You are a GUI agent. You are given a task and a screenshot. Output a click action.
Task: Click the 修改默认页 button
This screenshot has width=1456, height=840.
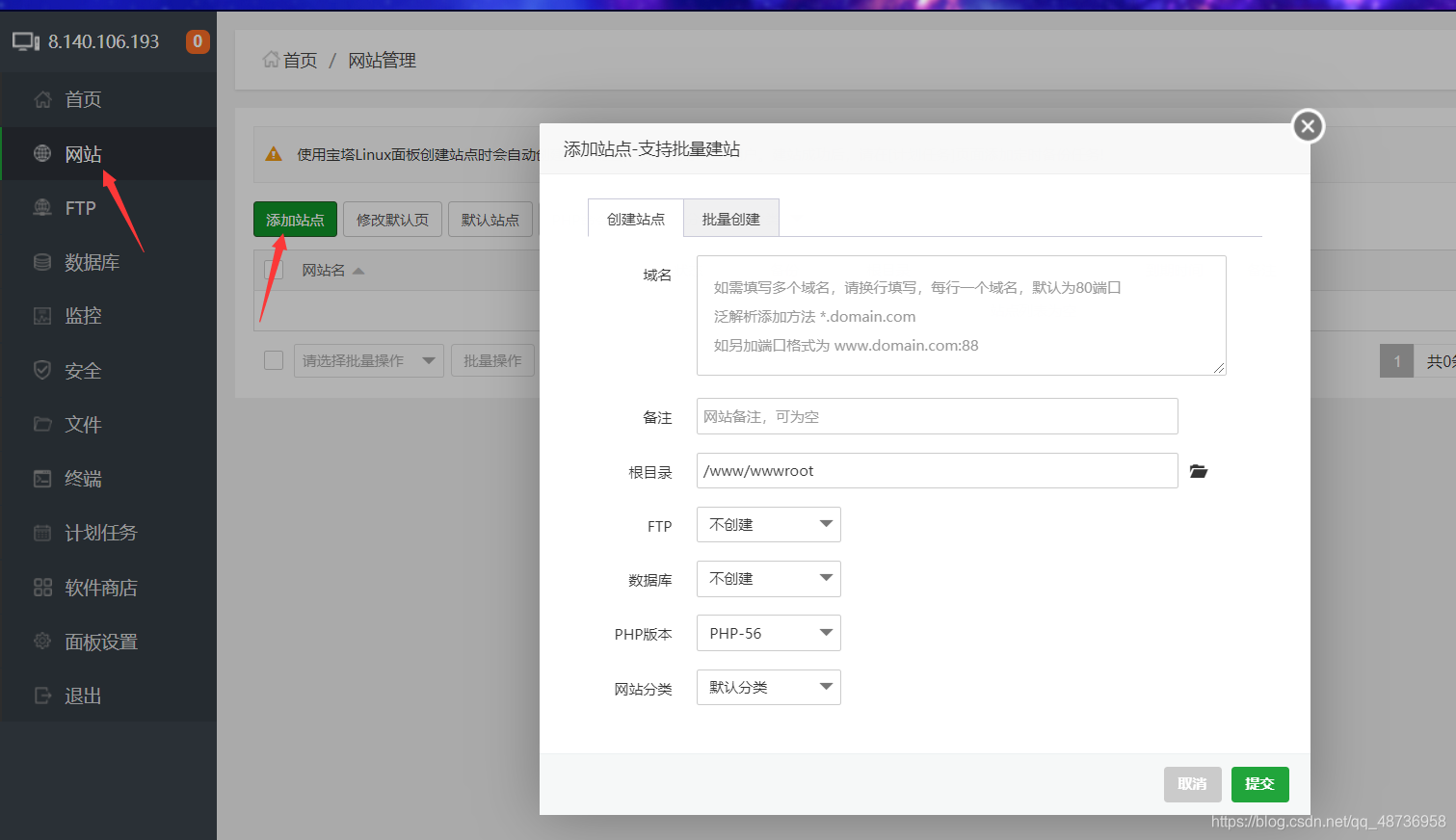[392, 220]
